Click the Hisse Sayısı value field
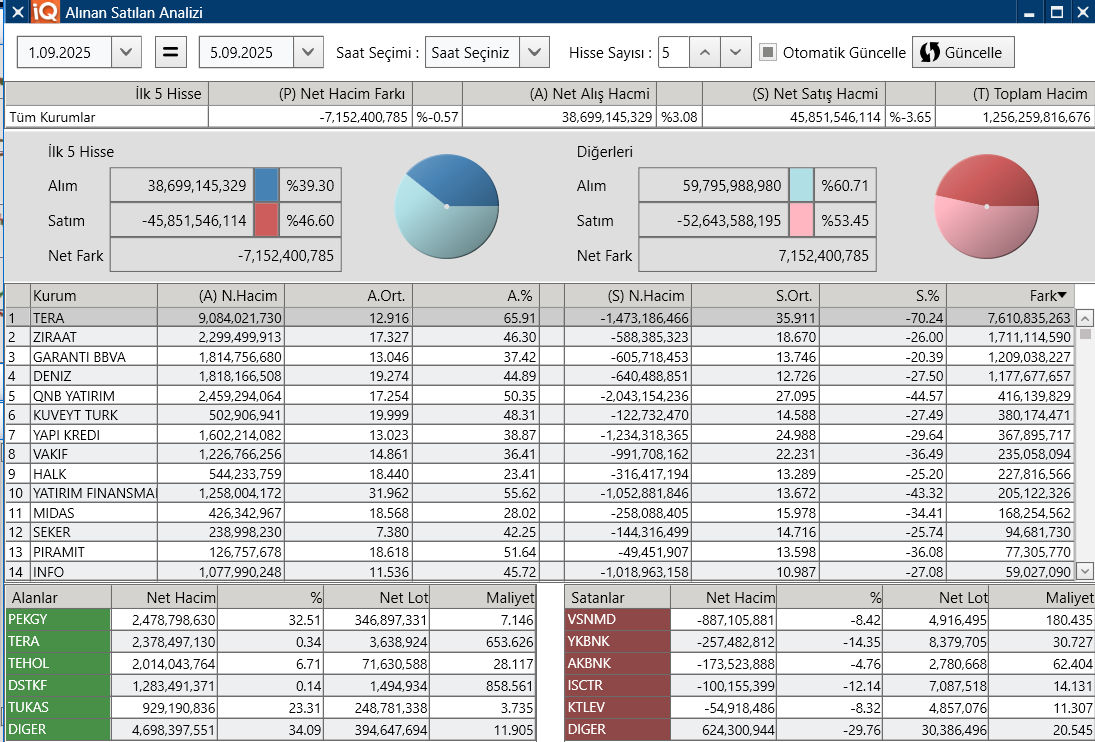 (674, 52)
